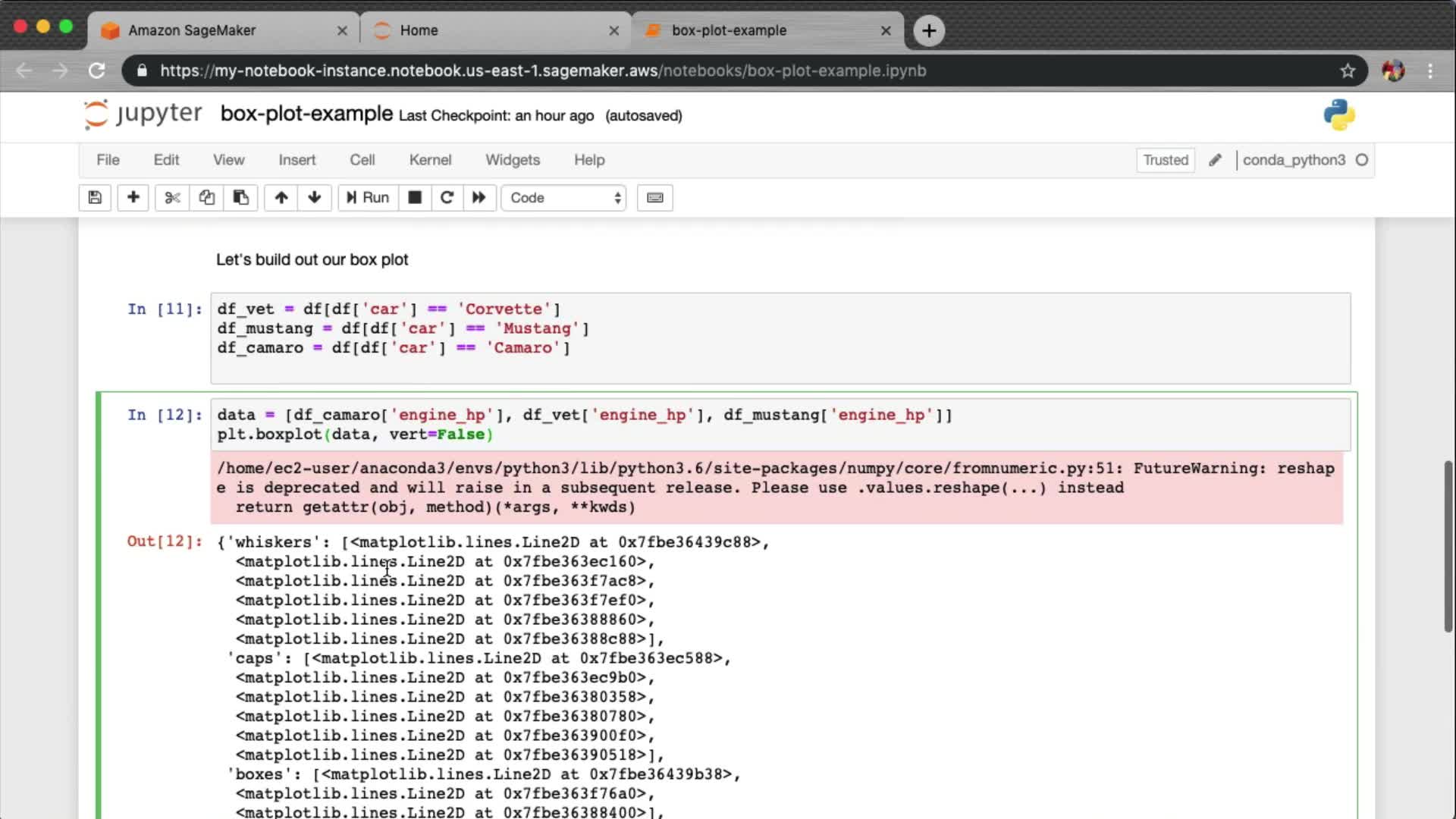This screenshot has height=819, width=1456.
Task: Bookmark this page with the star icon
Action: (1347, 71)
